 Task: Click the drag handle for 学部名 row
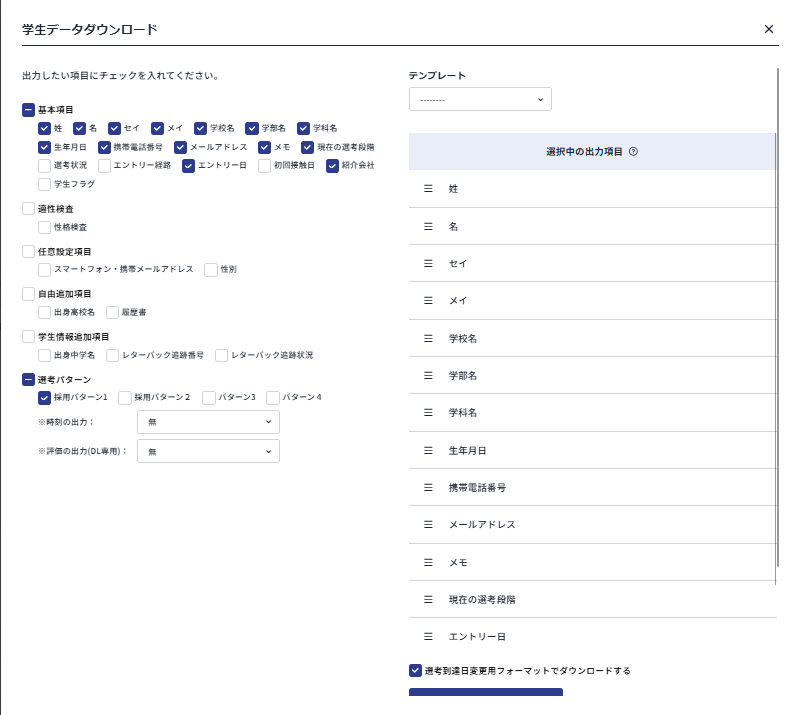(x=428, y=375)
